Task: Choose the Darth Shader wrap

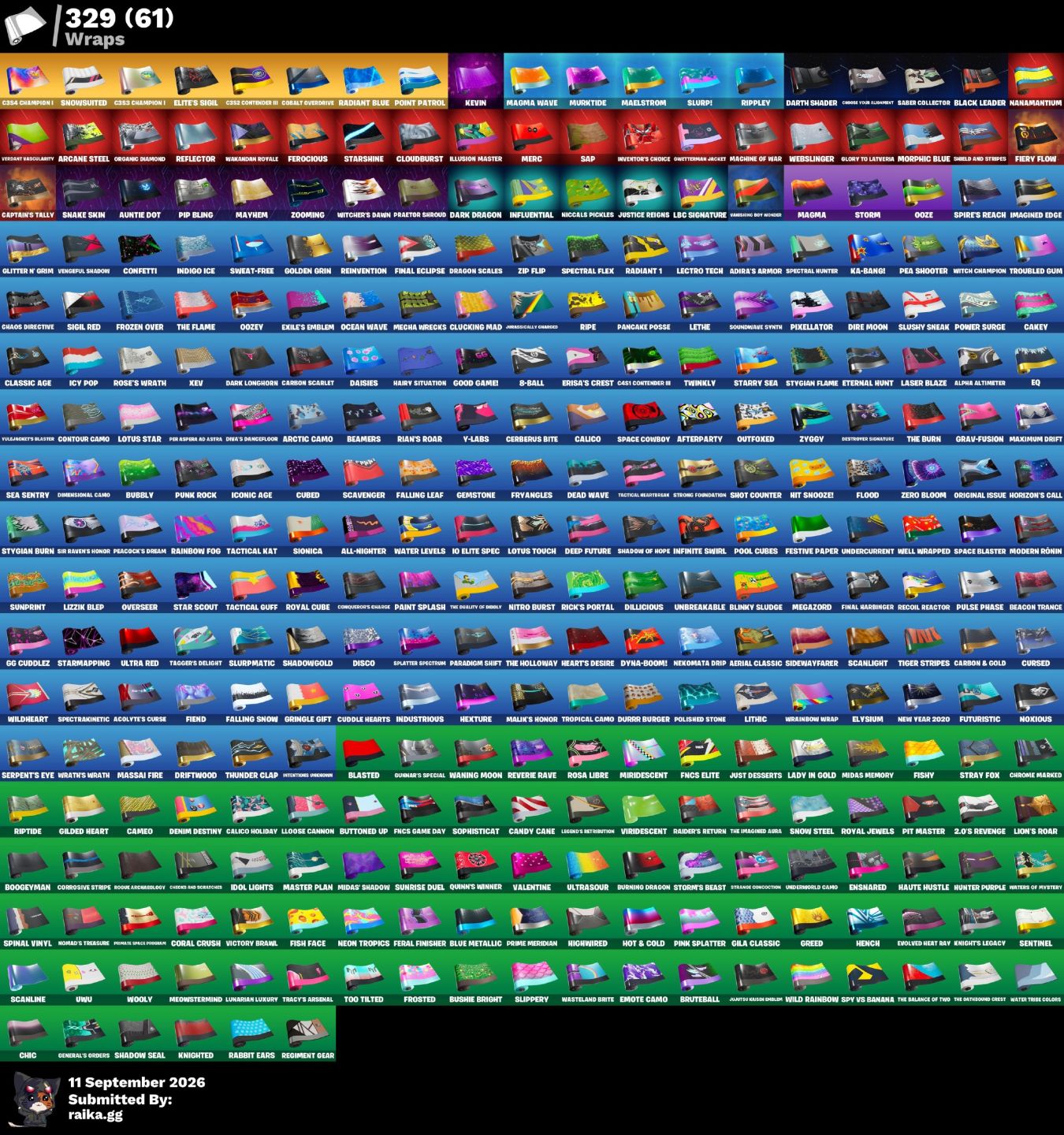Action: [x=811, y=81]
